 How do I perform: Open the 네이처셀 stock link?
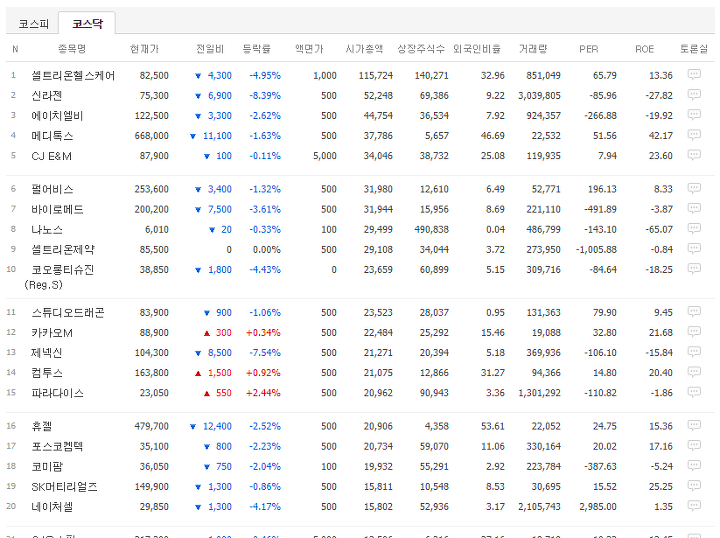click(52, 507)
